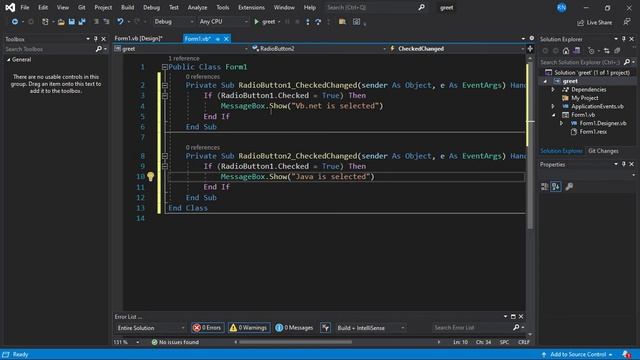Collapse the Public Class Form1 outline box
640x360 pixels.
164,67
